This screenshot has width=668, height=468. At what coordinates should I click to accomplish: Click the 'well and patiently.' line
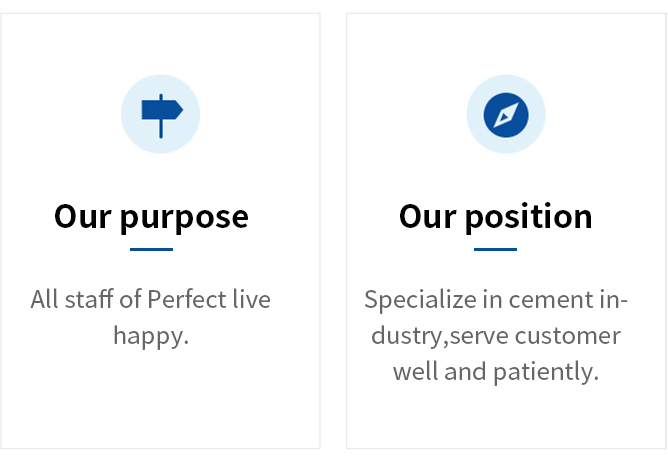click(496, 372)
